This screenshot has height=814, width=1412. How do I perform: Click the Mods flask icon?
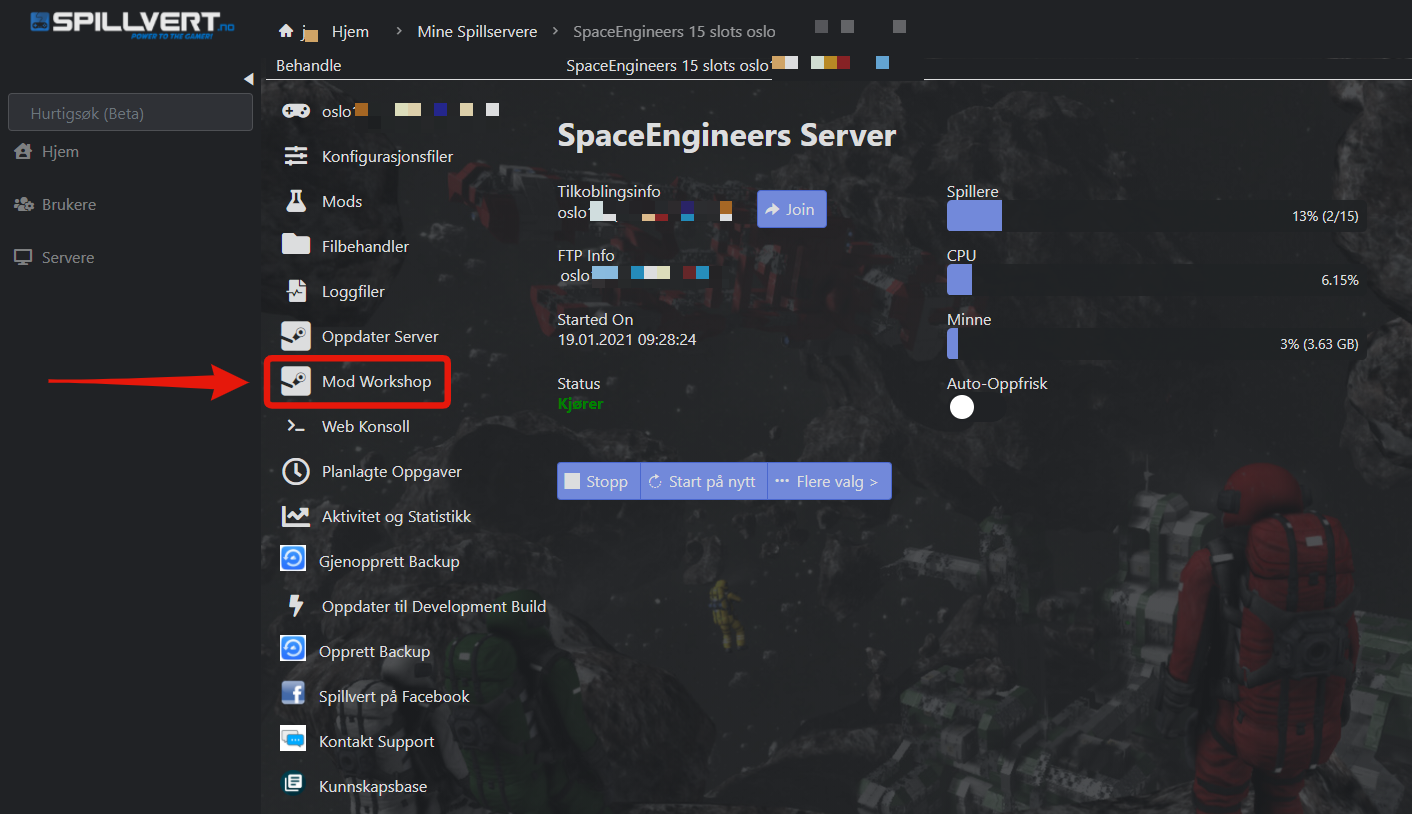pyautogui.click(x=295, y=201)
